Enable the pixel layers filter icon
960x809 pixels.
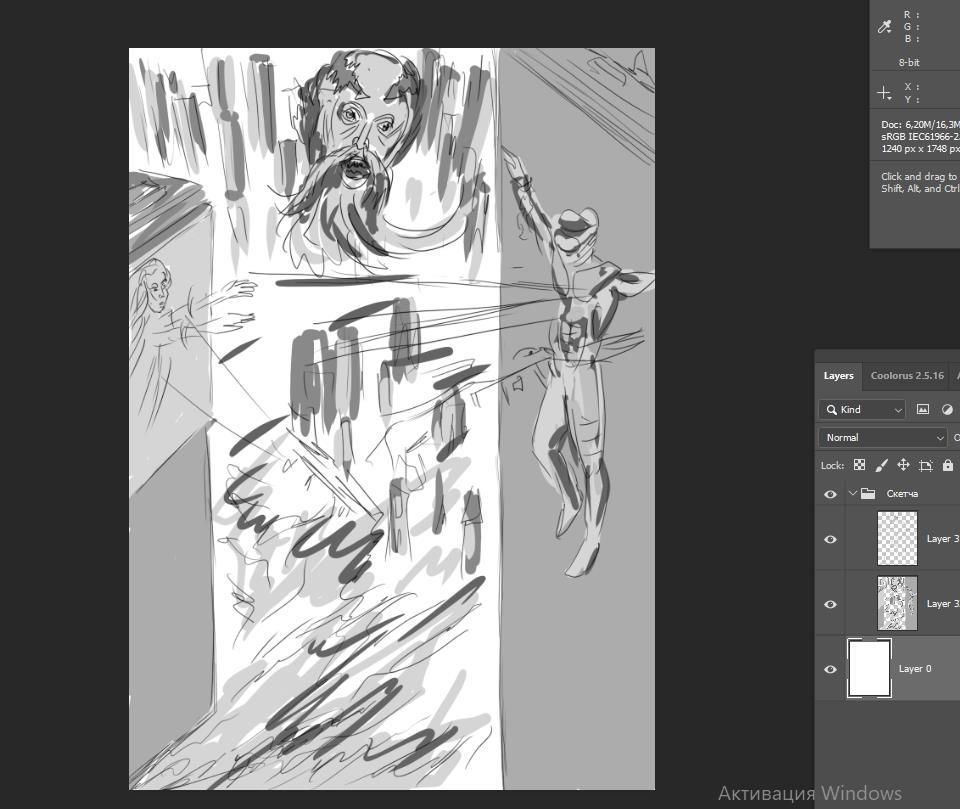point(923,410)
